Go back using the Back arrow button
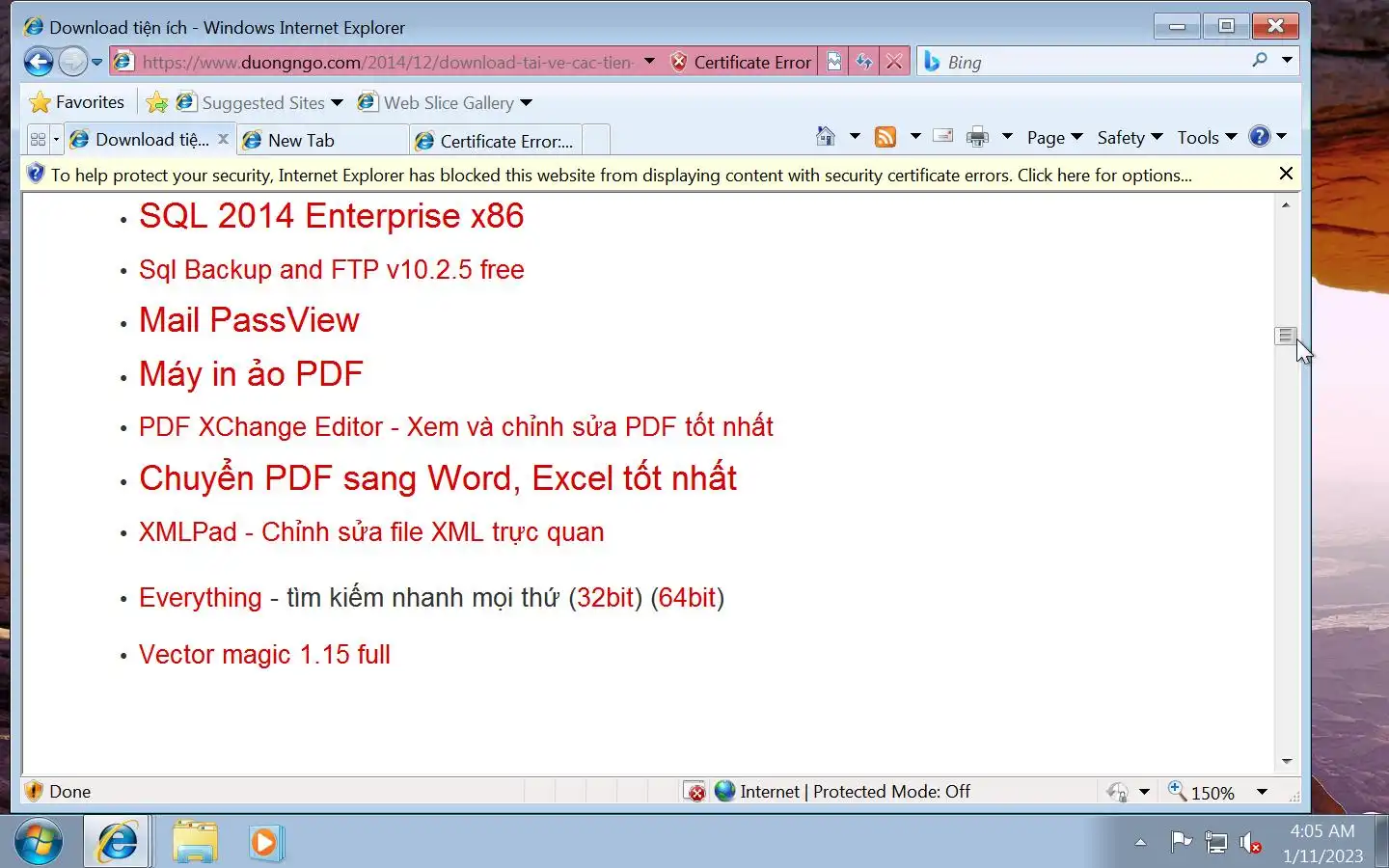This screenshot has width=1389, height=868. pyautogui.click(x=39, y=63)
